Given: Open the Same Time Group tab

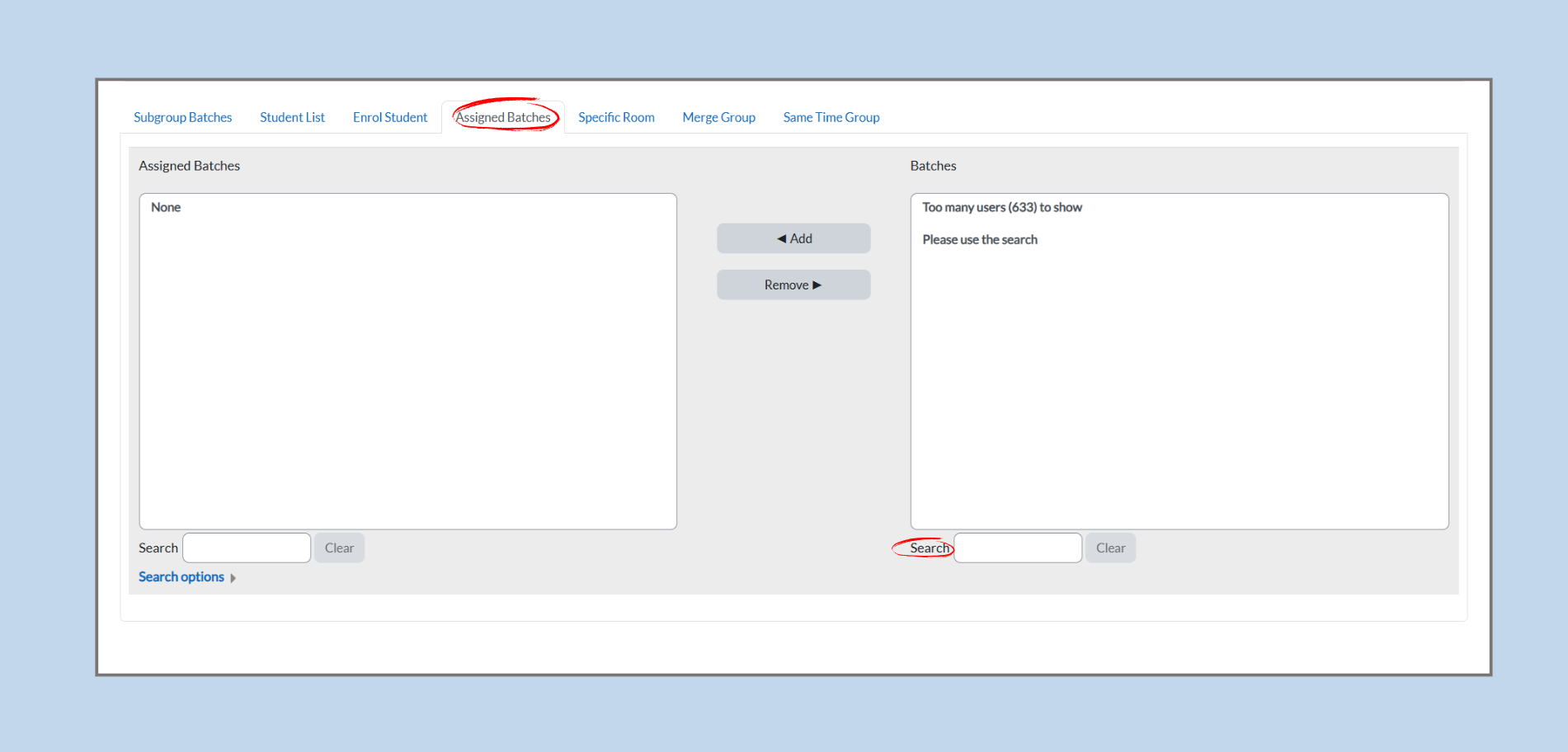Looking at the screenshot, I should click(831, 117).
